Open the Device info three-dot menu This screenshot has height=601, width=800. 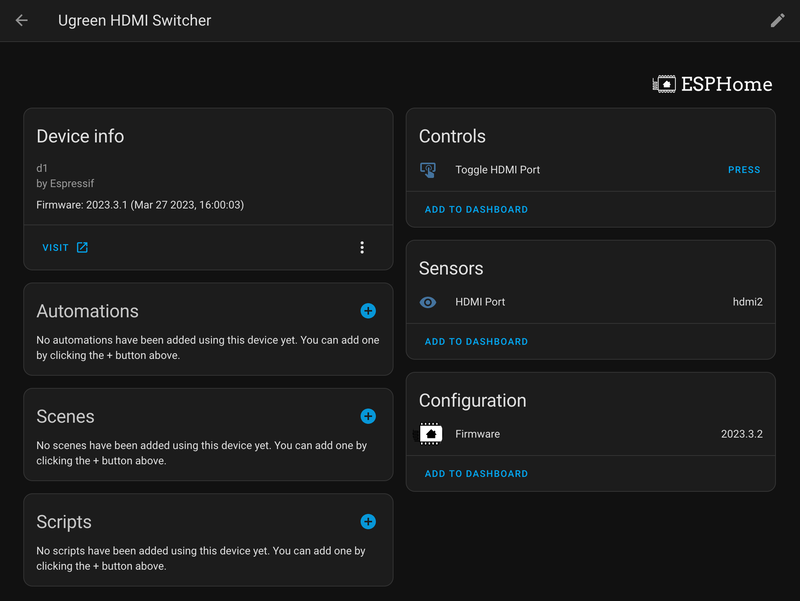(362, 247)
